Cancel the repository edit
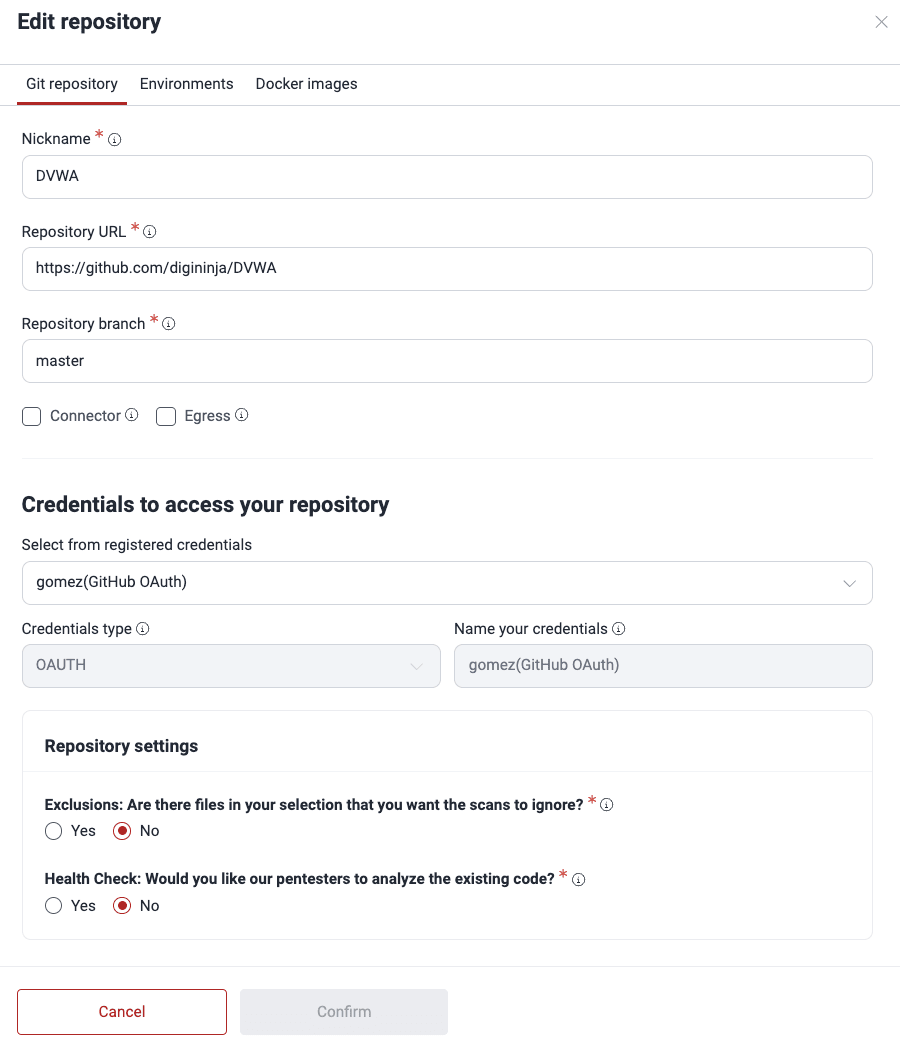 (x=121, y=1011)
